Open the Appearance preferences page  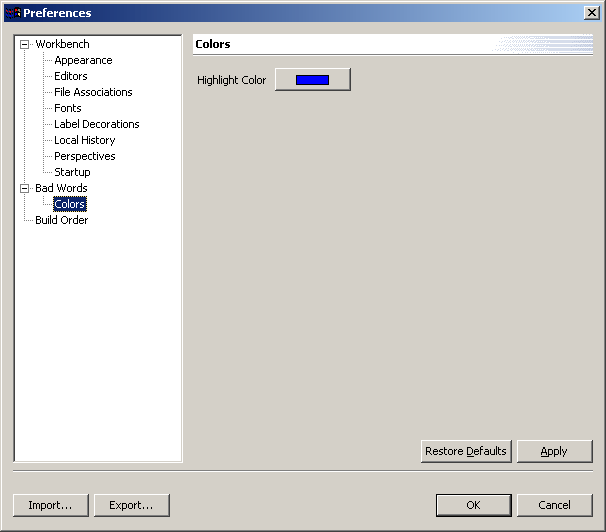pyautogui.click(x=83, y=60)
